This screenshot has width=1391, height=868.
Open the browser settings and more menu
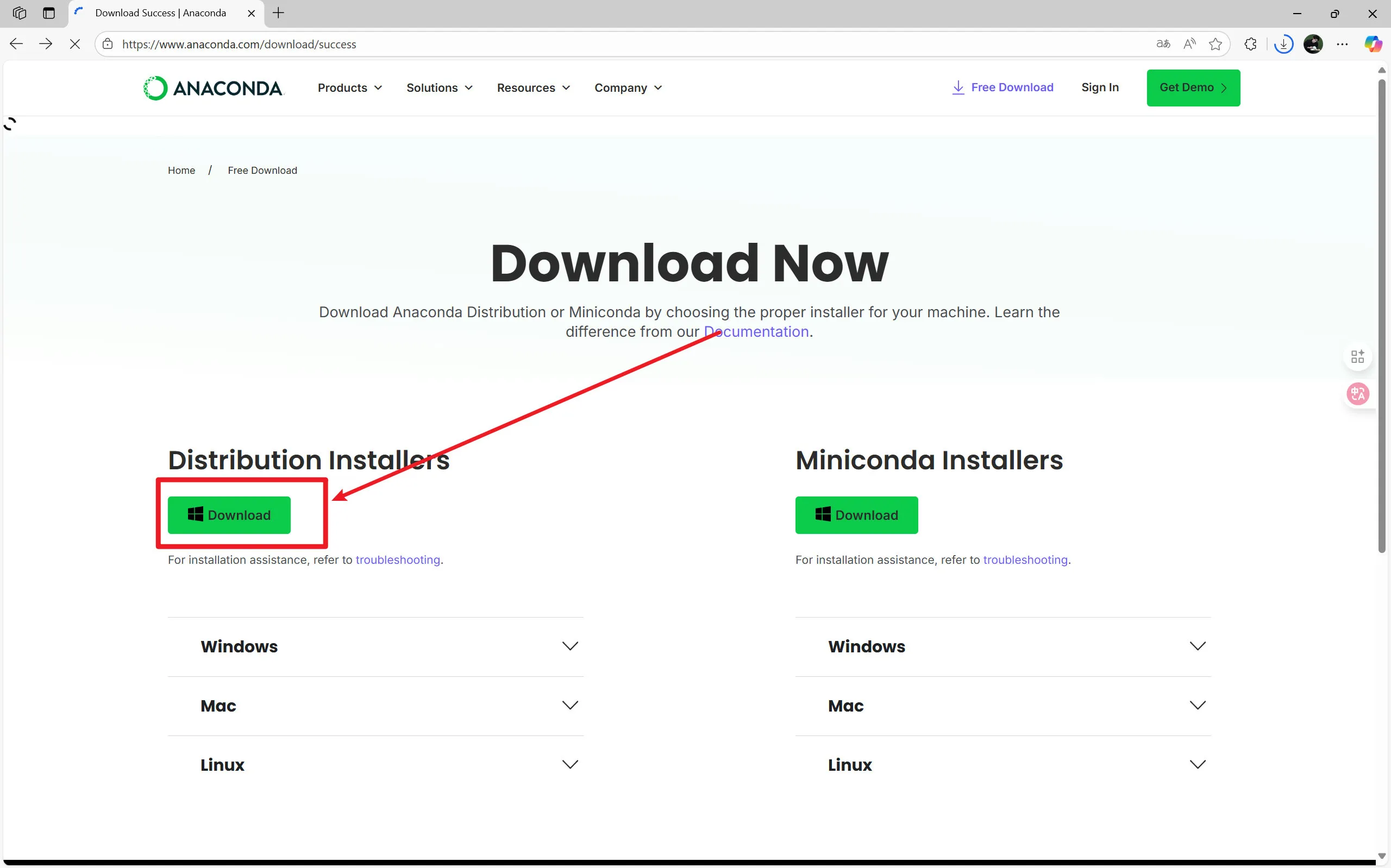click(1342, 44)
